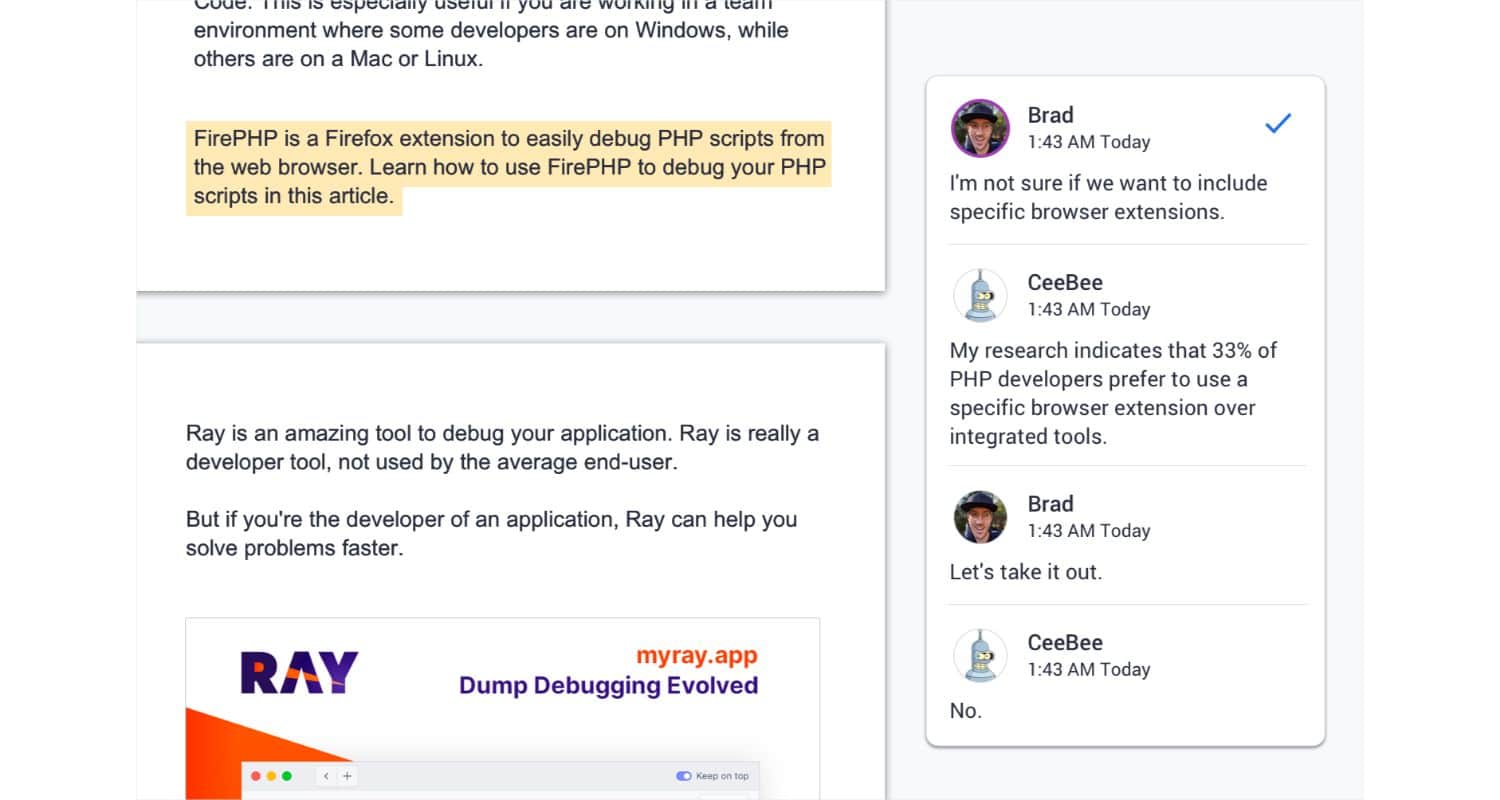Screen dimensions: 1500x800
Task: Click Brad's avatar beside 'Let's take it out.'
Action: point(980,517)
